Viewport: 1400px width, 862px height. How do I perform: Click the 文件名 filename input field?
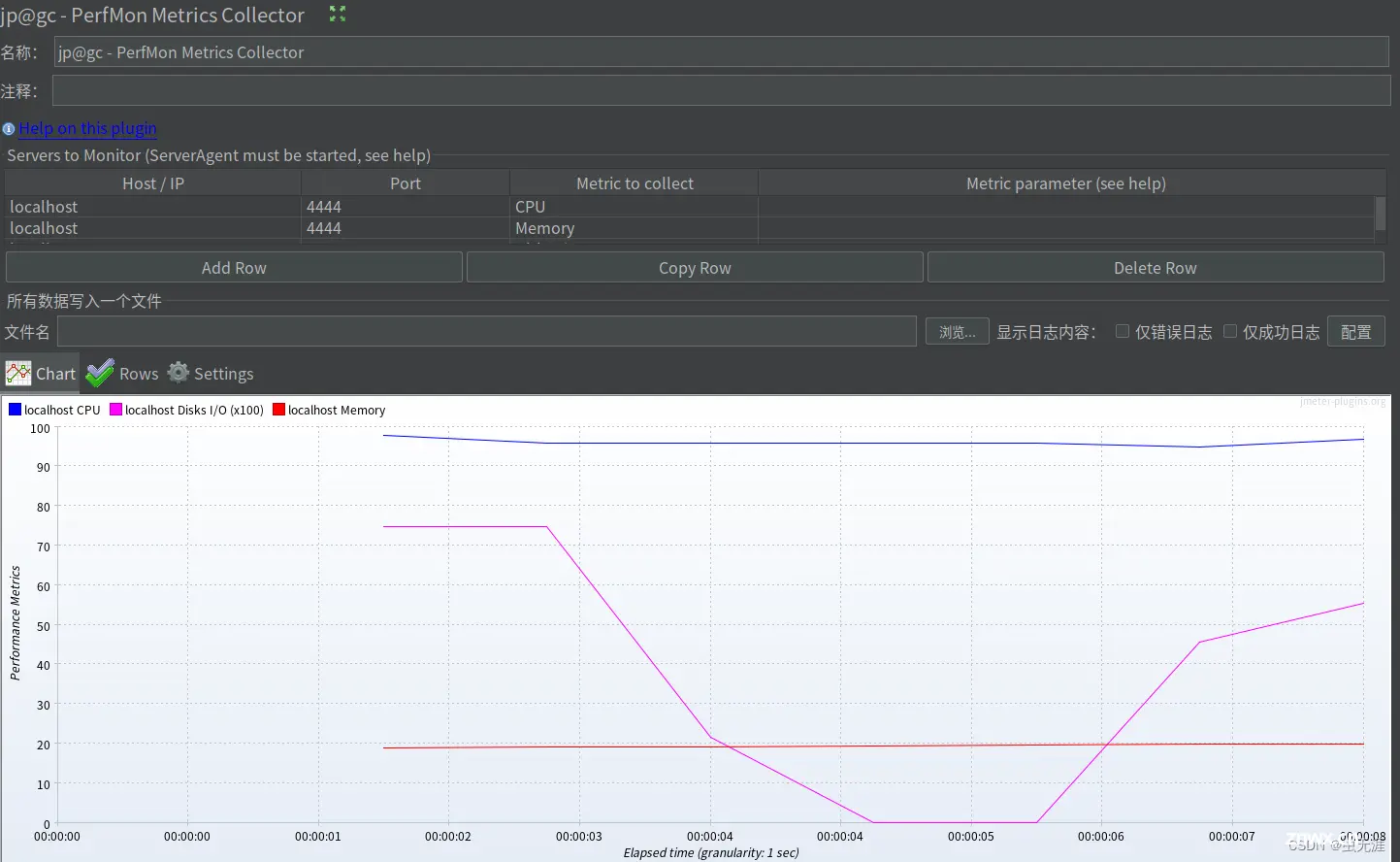point(487,331)
